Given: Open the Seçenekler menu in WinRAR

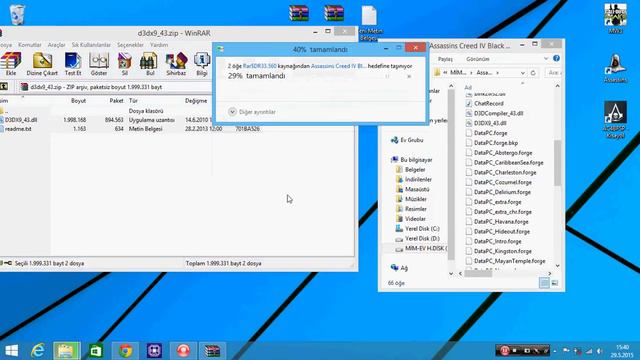Looking at the screenshot, I should pyautogui.click(x=130, y=44).
